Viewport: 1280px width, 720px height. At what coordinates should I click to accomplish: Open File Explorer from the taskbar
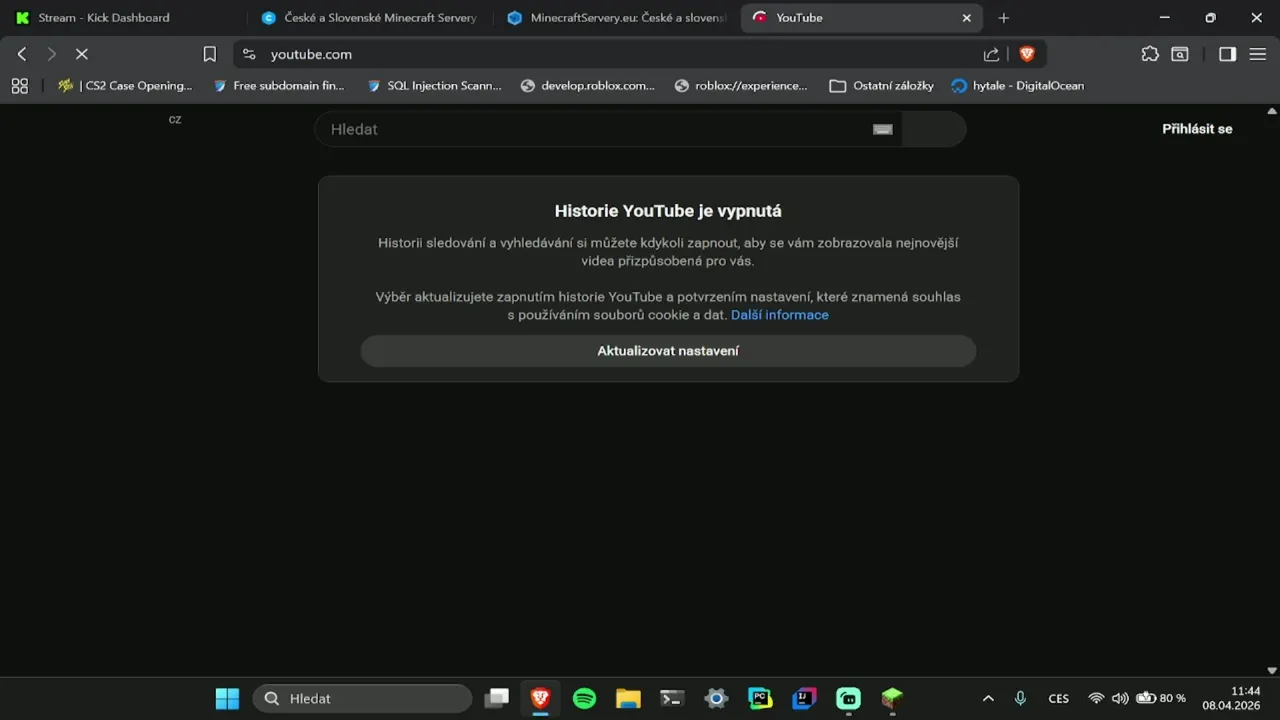[628, 698]
